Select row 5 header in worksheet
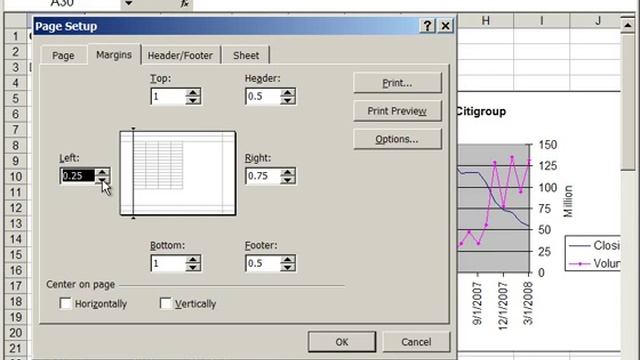This screenshot has width=640, height=360. coord(16,98)
